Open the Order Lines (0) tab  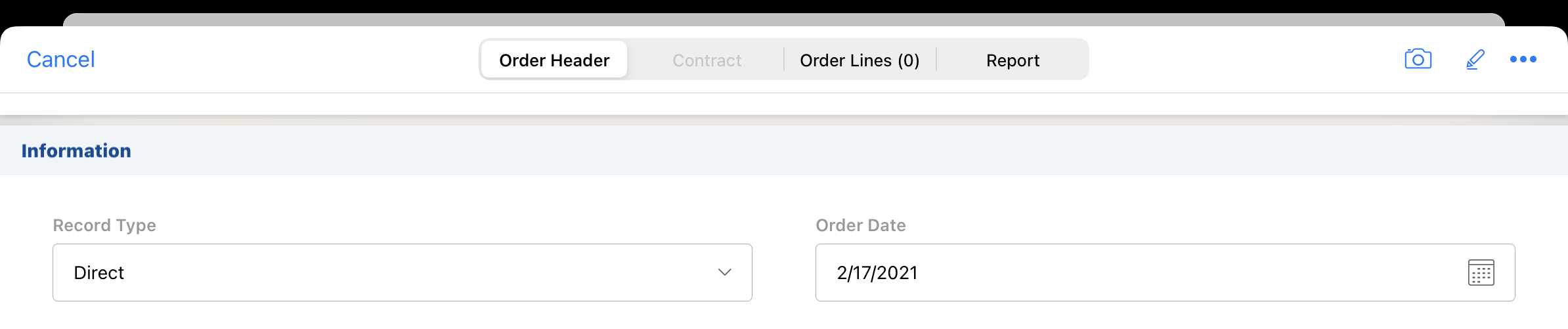click(x=860, y=60)
